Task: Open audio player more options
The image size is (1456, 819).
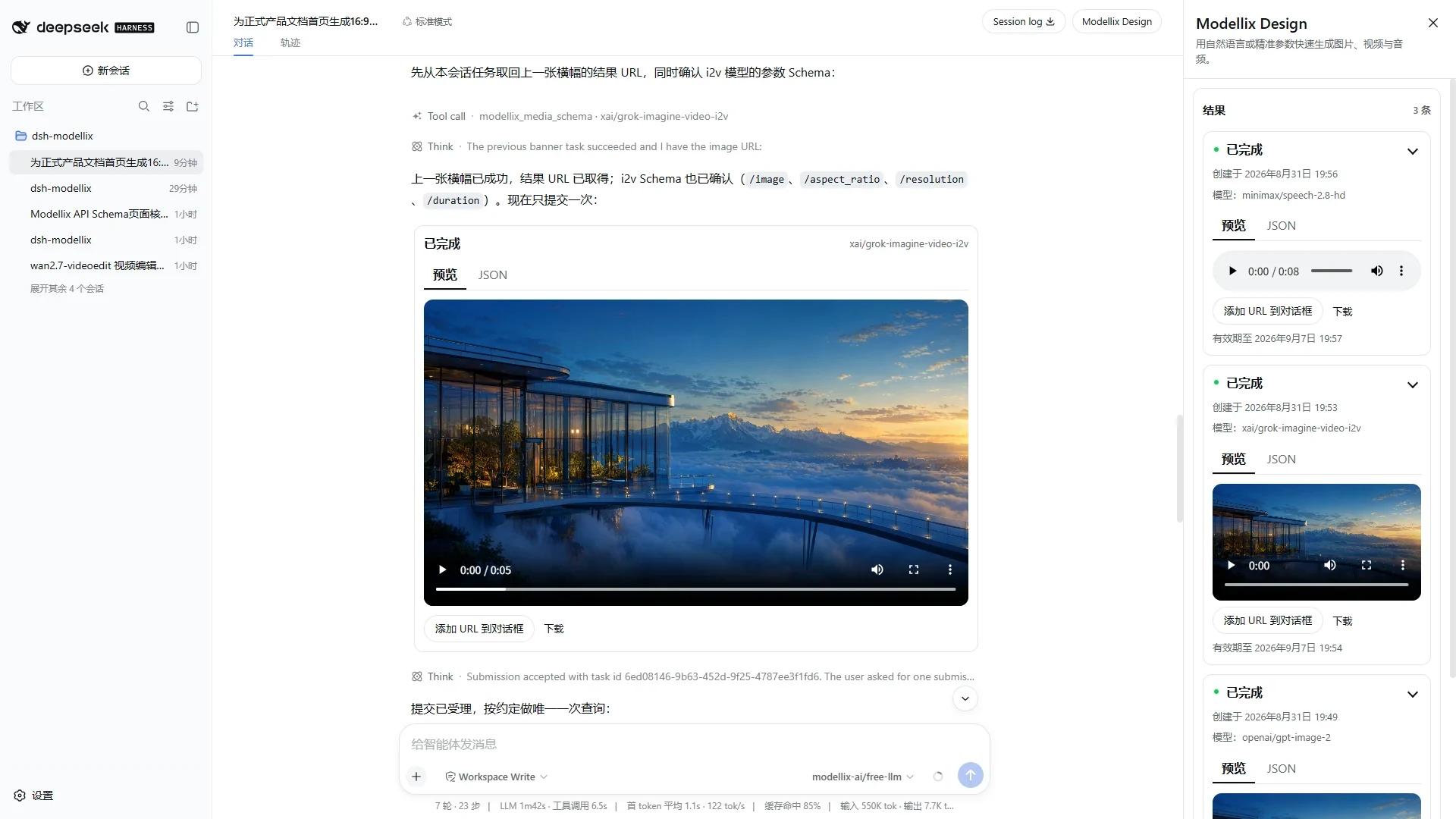Action: (1401, 271)
